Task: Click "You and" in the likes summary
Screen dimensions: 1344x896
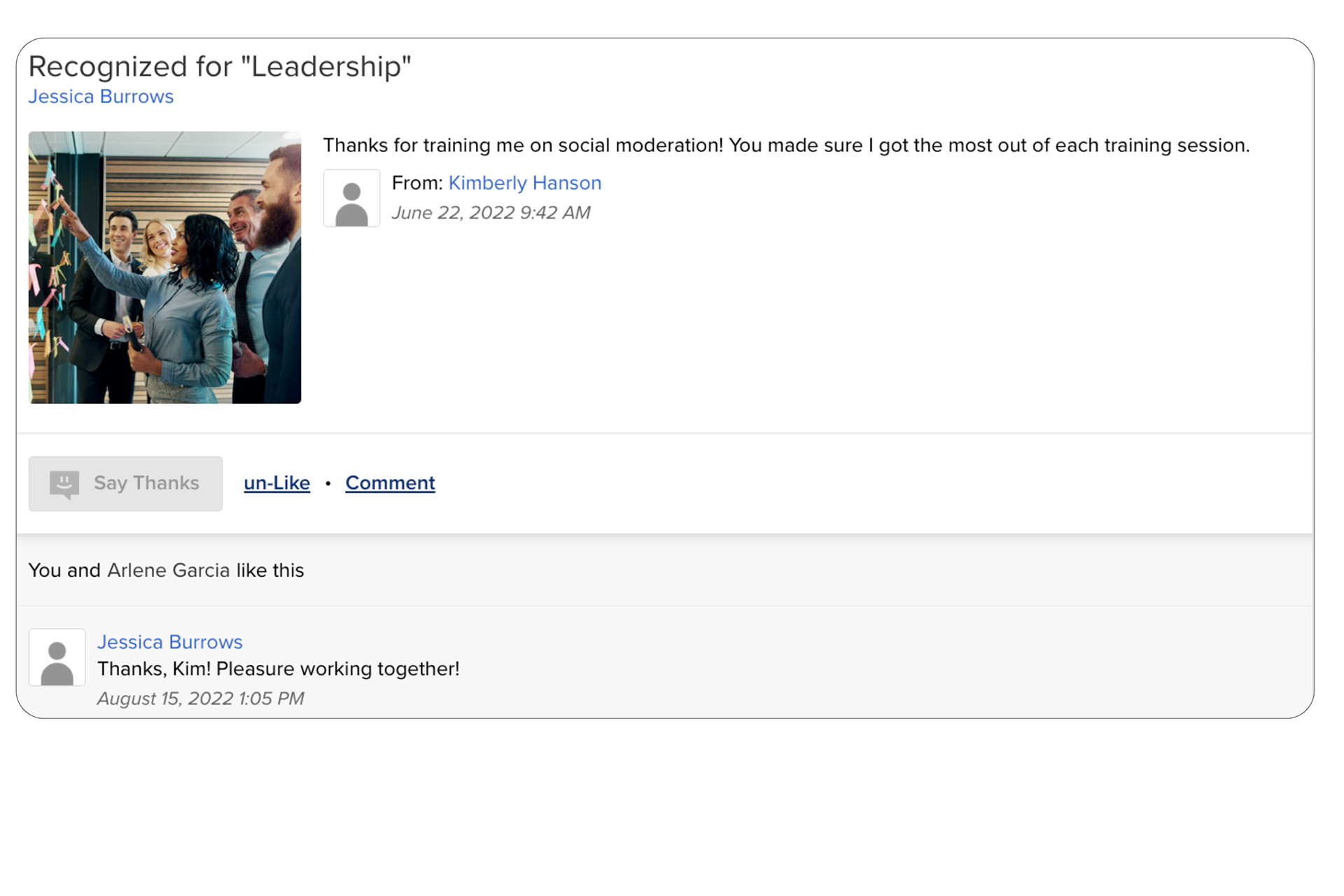Action: pyautogui.click(x=64, y=570)
